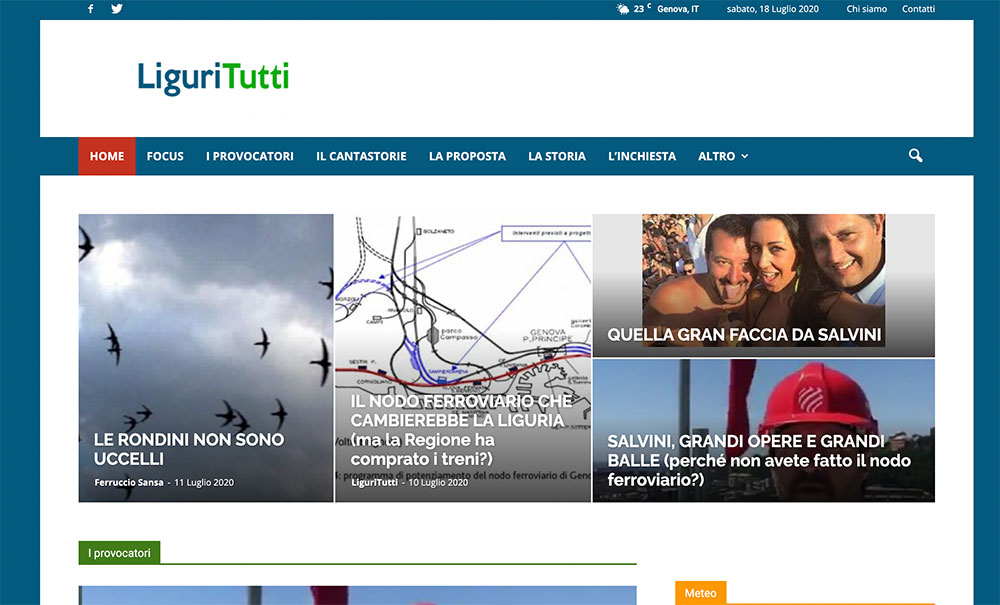This screenshot has width=1000, height=605.
Task: Click the weather icon in top bar
Action: 623,9
